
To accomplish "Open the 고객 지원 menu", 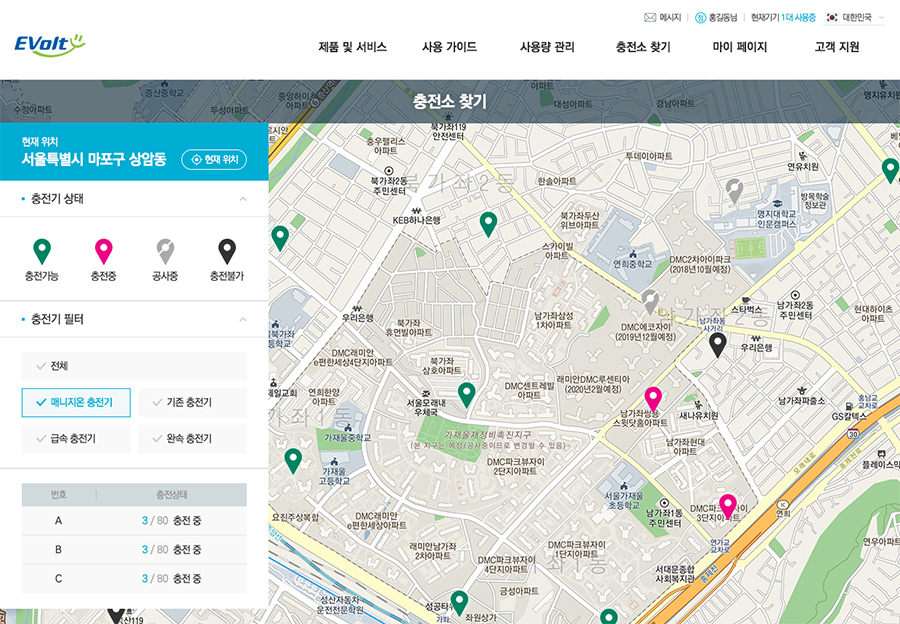I will 837,47.
